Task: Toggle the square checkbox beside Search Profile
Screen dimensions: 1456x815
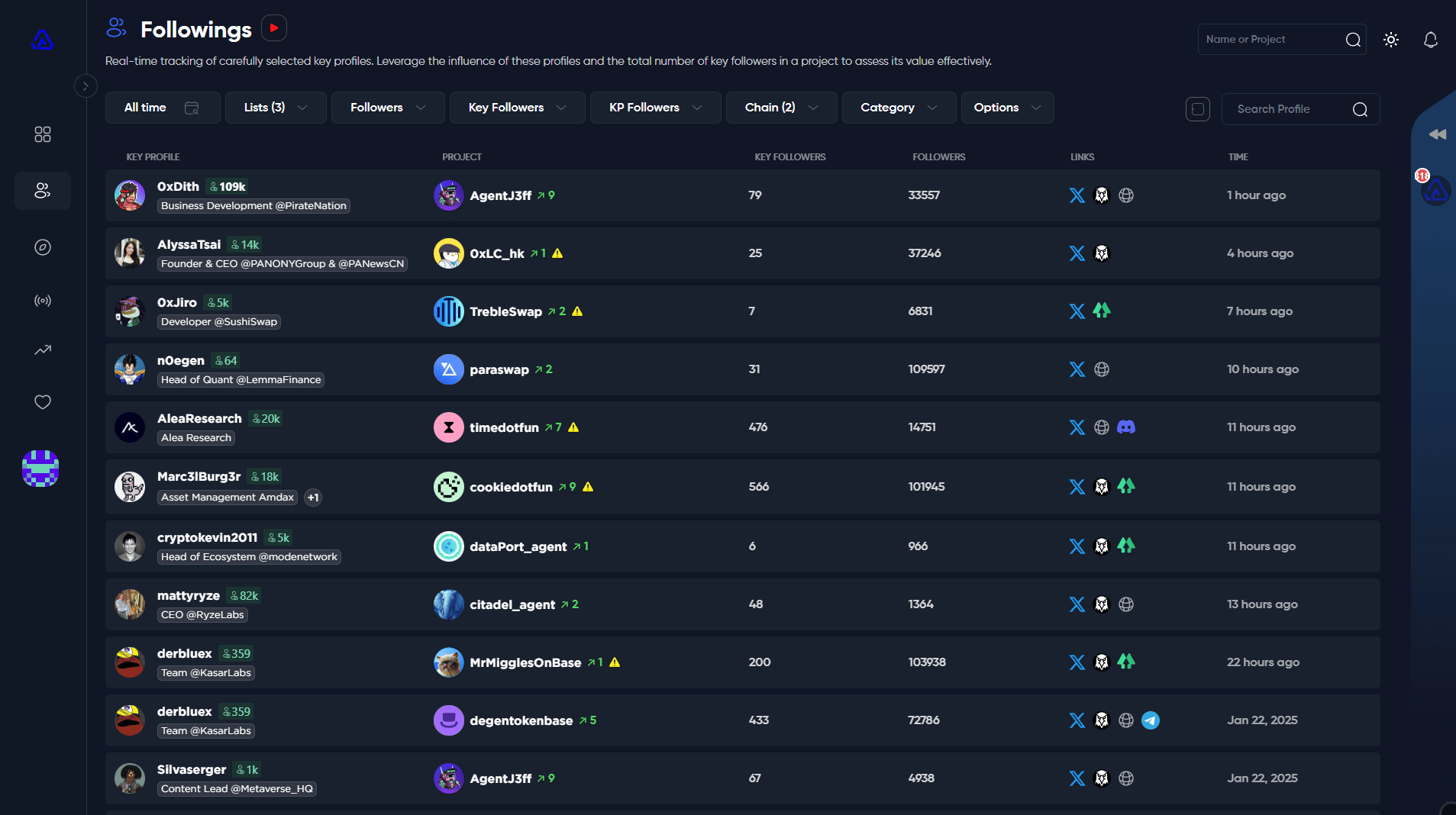Action: tap(1197, 109)
